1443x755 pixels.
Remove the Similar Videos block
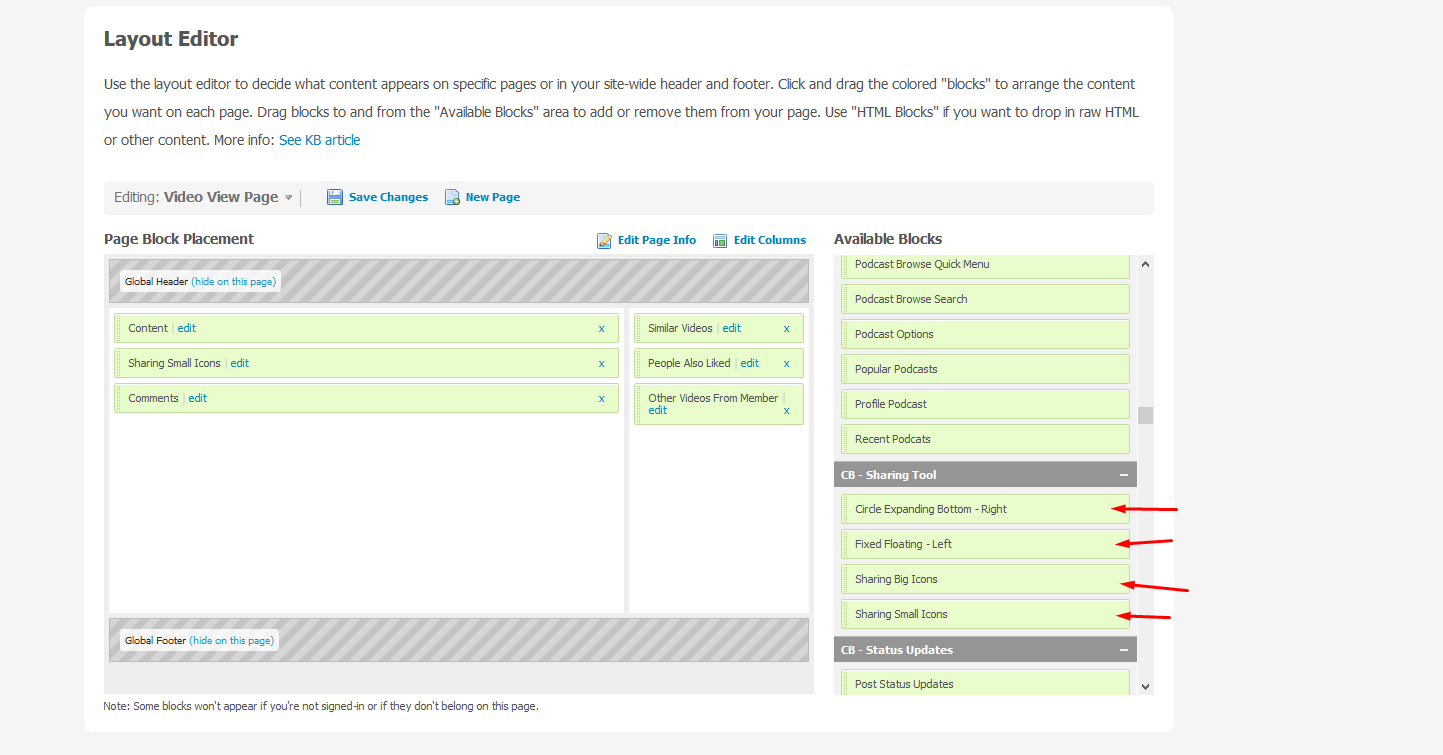point(786,328)
